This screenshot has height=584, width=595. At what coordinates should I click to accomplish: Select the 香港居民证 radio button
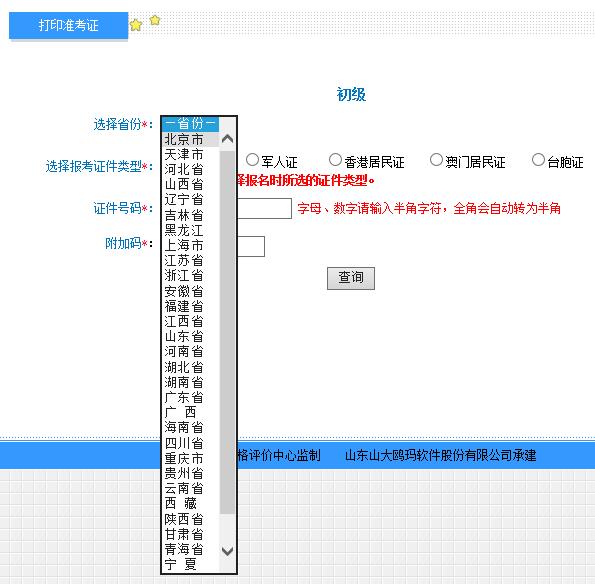(335, 159)
